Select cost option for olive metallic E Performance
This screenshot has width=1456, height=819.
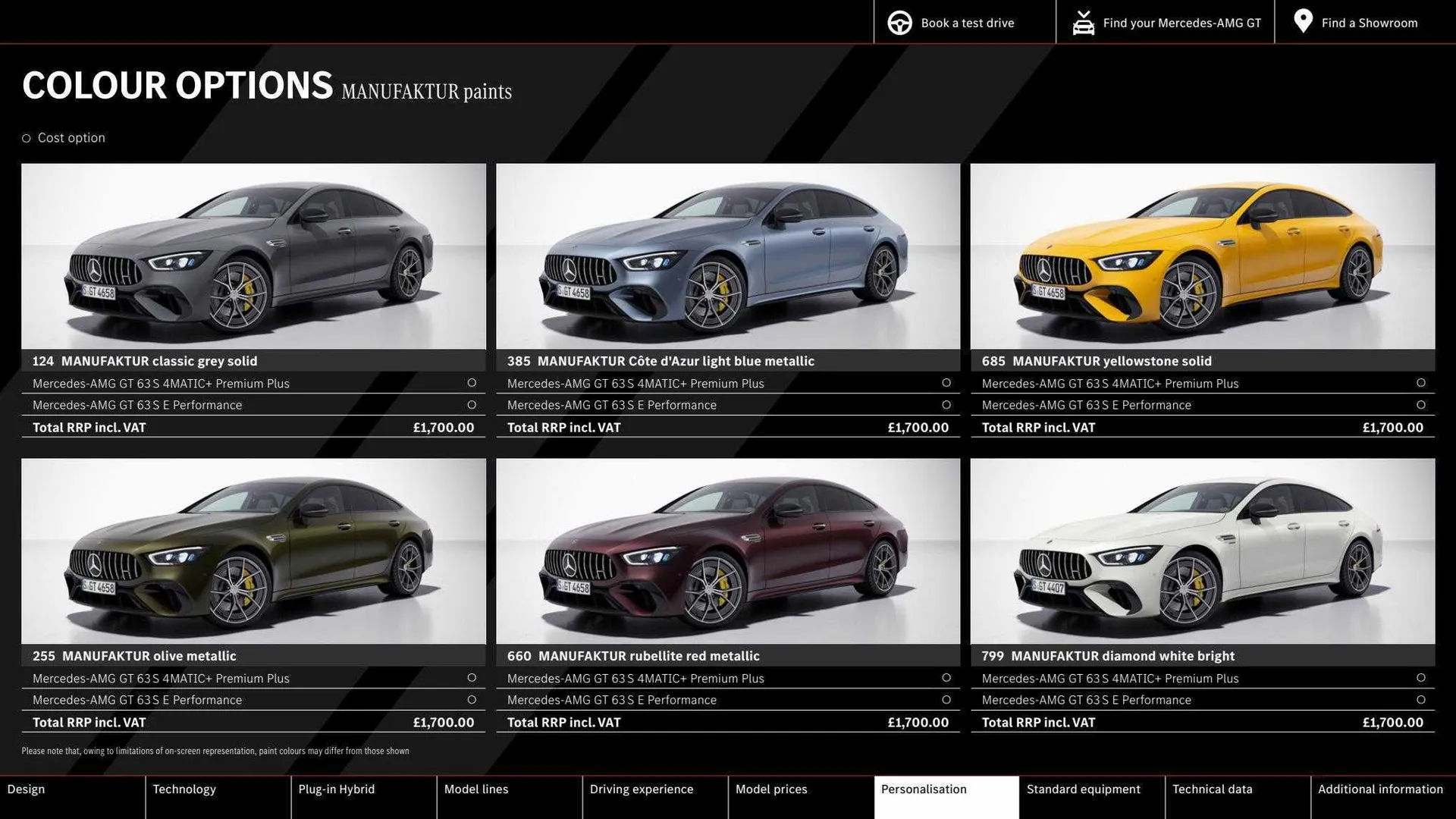[471, 700]
